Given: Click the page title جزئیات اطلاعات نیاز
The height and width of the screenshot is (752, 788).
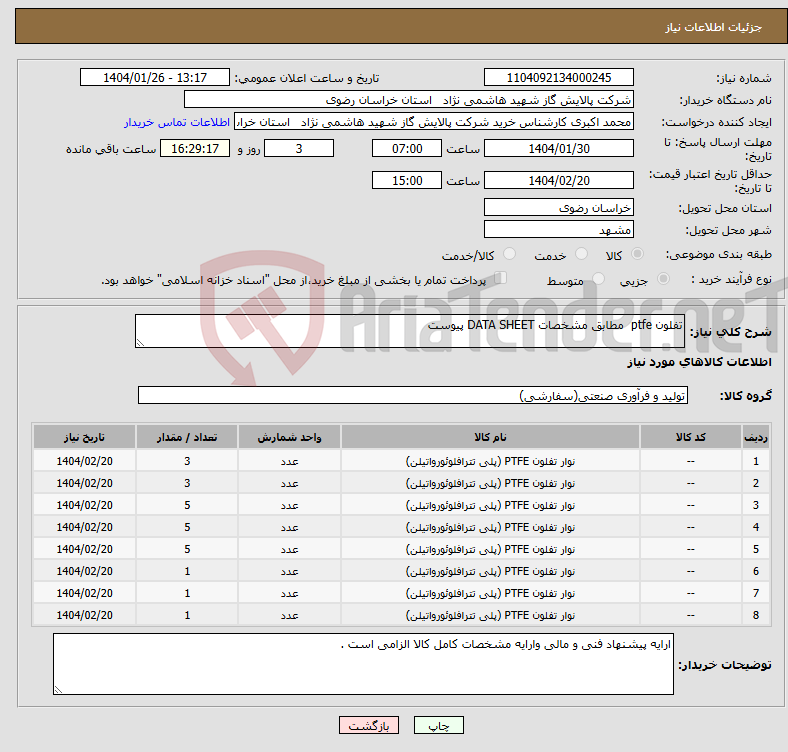Looking at the screenshot, I should pyautogui.click(x=714, y=27).
